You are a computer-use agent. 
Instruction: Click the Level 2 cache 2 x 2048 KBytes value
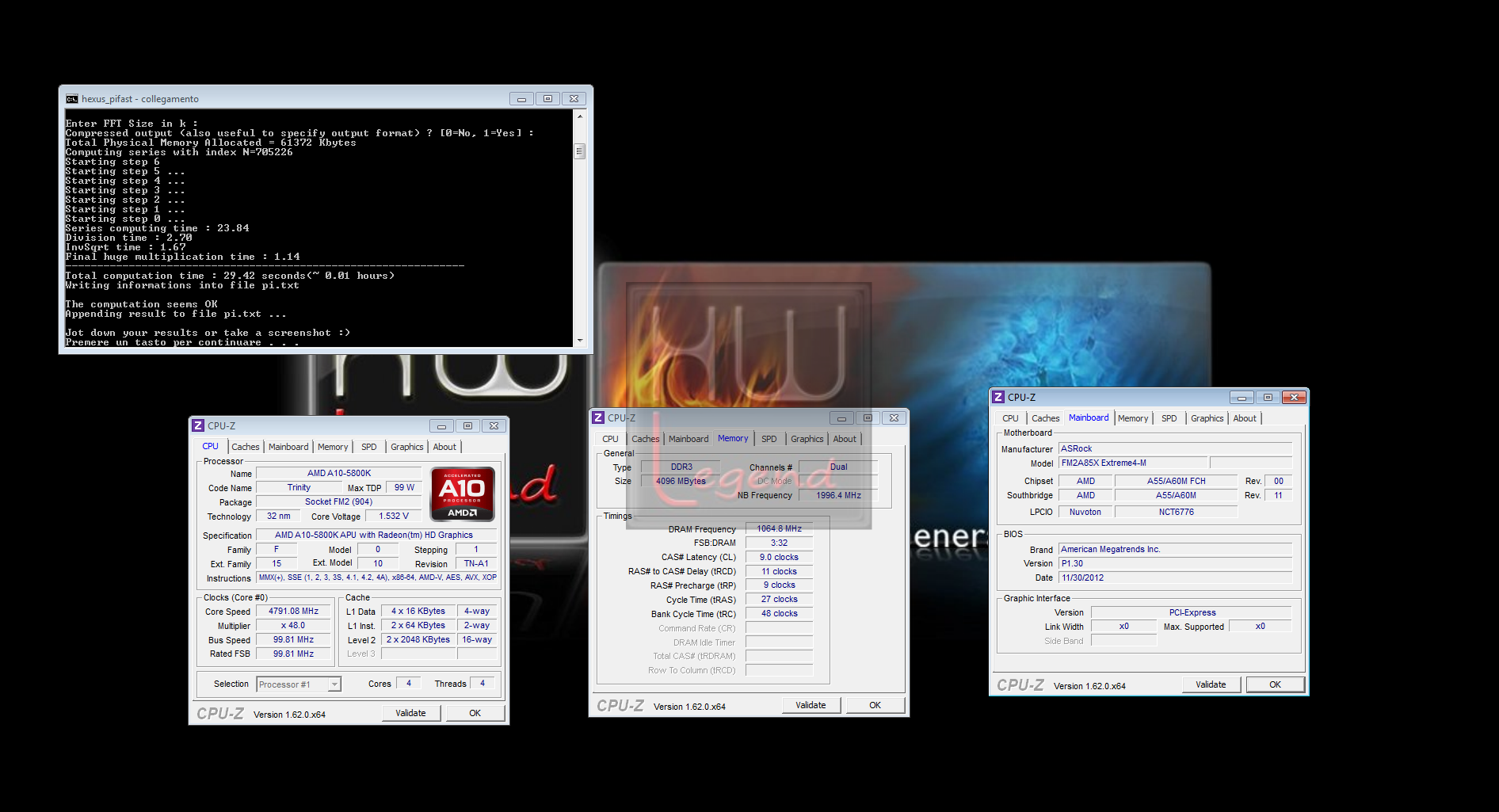(x=418, y=639)
